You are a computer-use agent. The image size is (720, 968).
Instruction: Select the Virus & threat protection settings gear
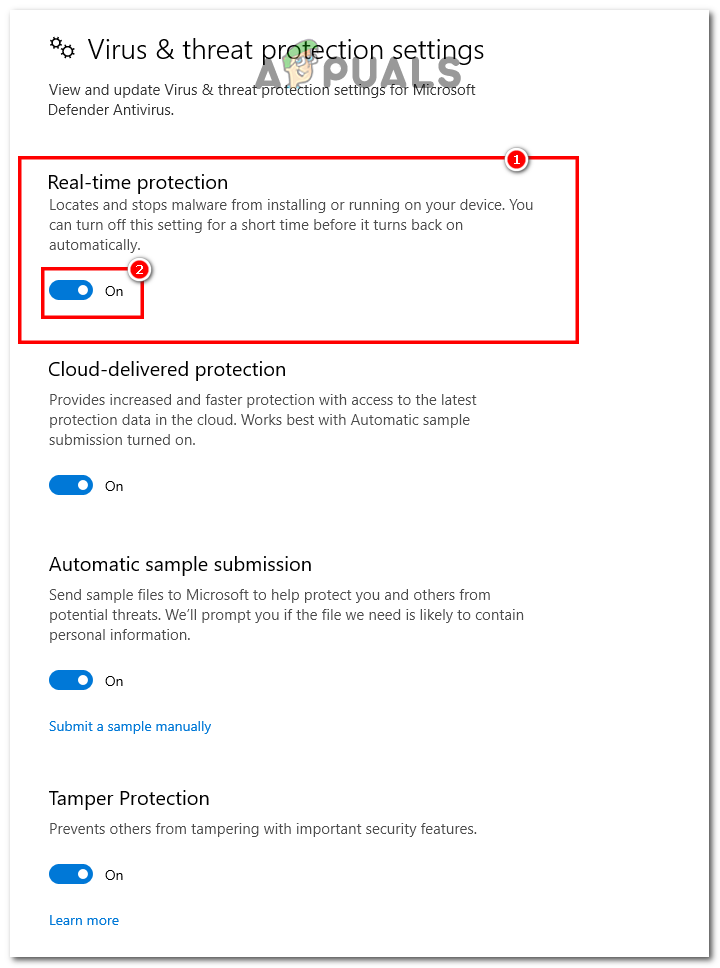(x=63, y=47)
